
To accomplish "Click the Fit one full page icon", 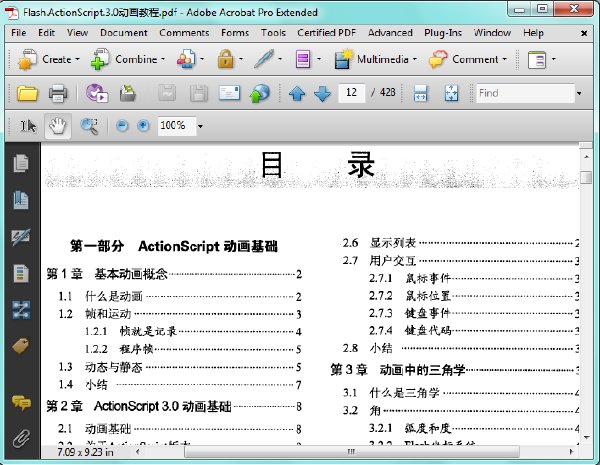I will tap(452, 93).
